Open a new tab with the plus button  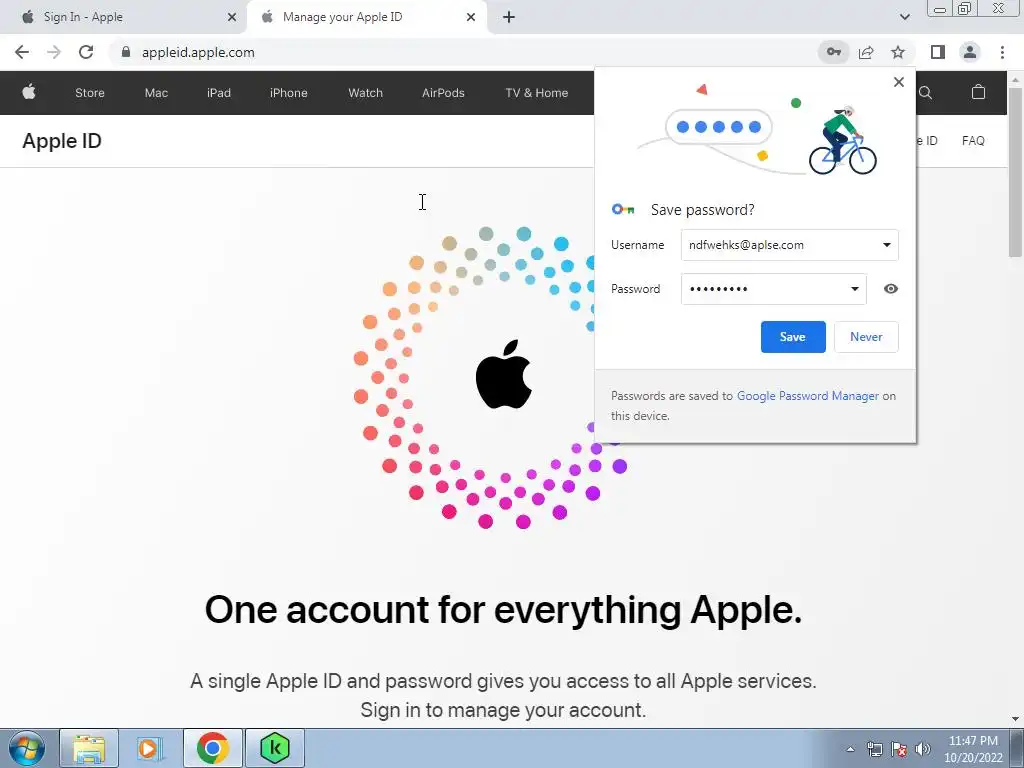[x=509, y=17]
